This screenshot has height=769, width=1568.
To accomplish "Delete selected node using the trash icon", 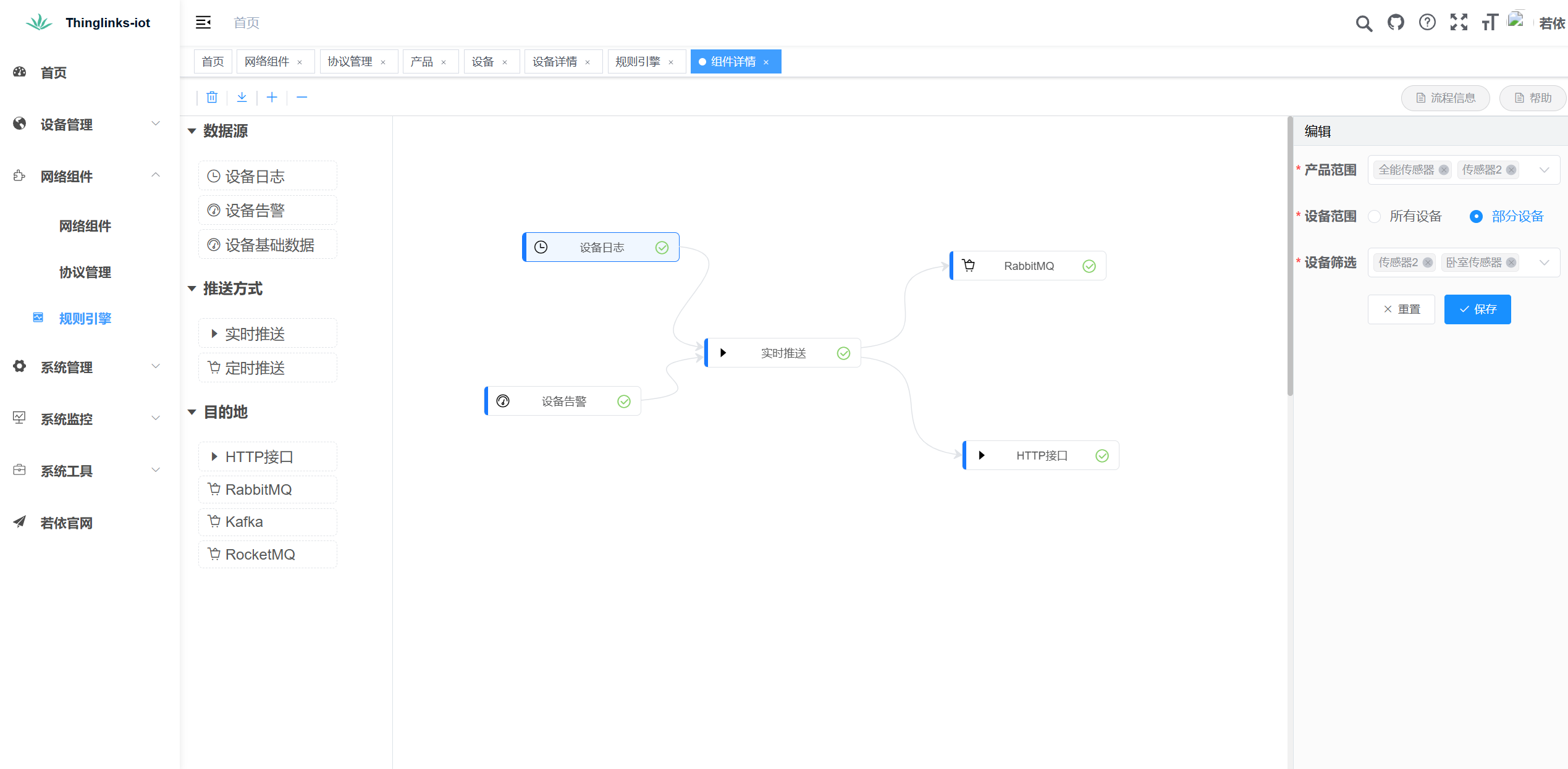I will (x=212, y=97).
